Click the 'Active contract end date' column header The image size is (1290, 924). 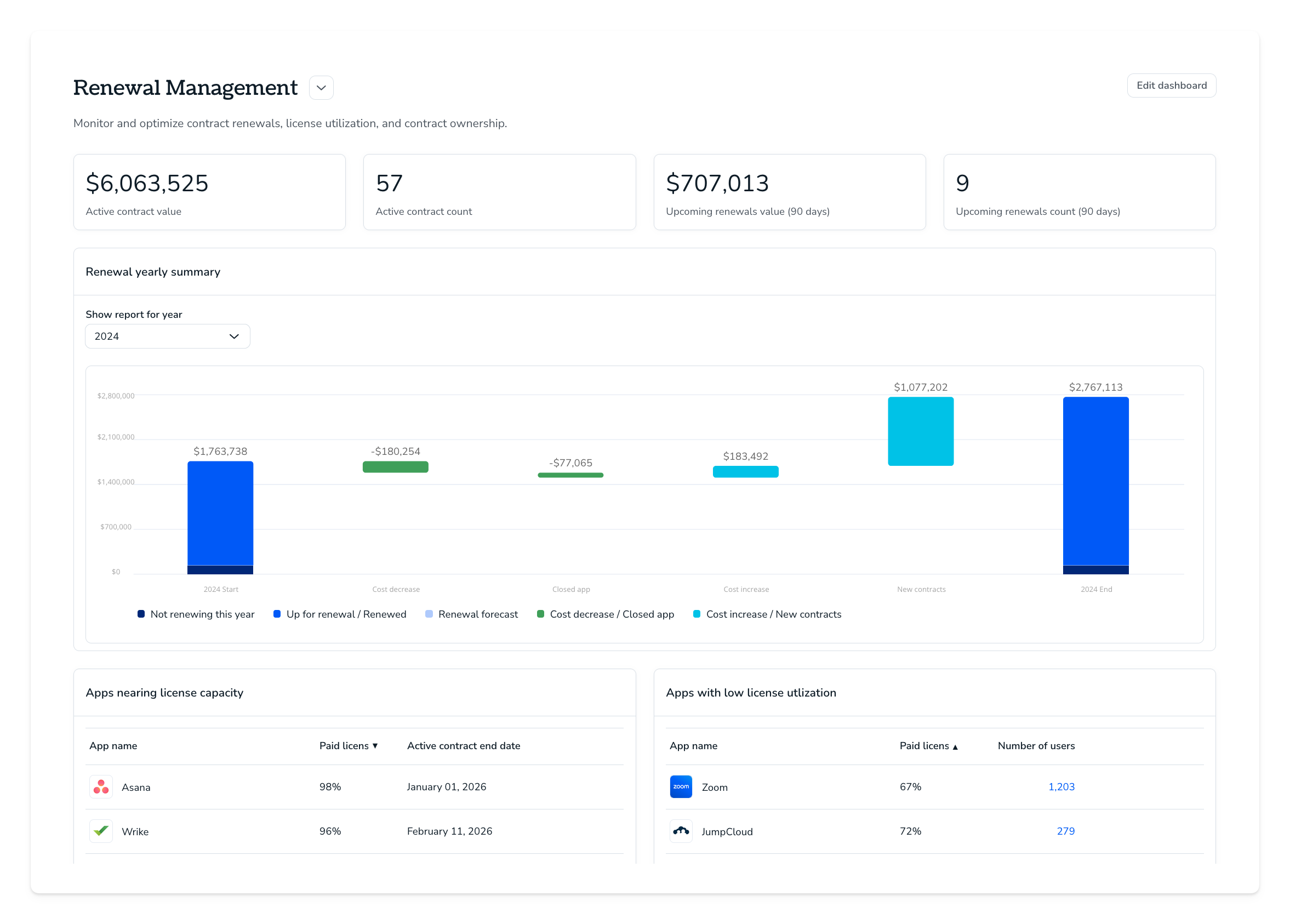pos(464,746)
